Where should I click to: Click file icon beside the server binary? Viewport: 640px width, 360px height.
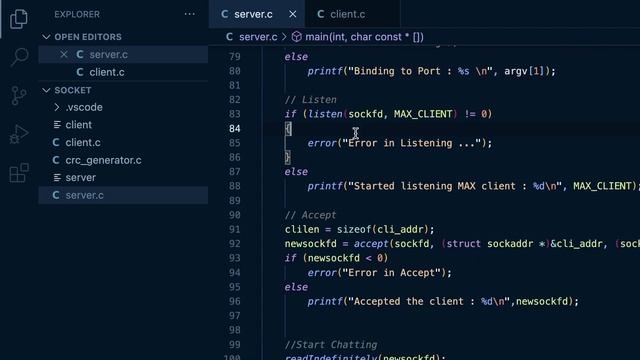(x=57, y=178)
